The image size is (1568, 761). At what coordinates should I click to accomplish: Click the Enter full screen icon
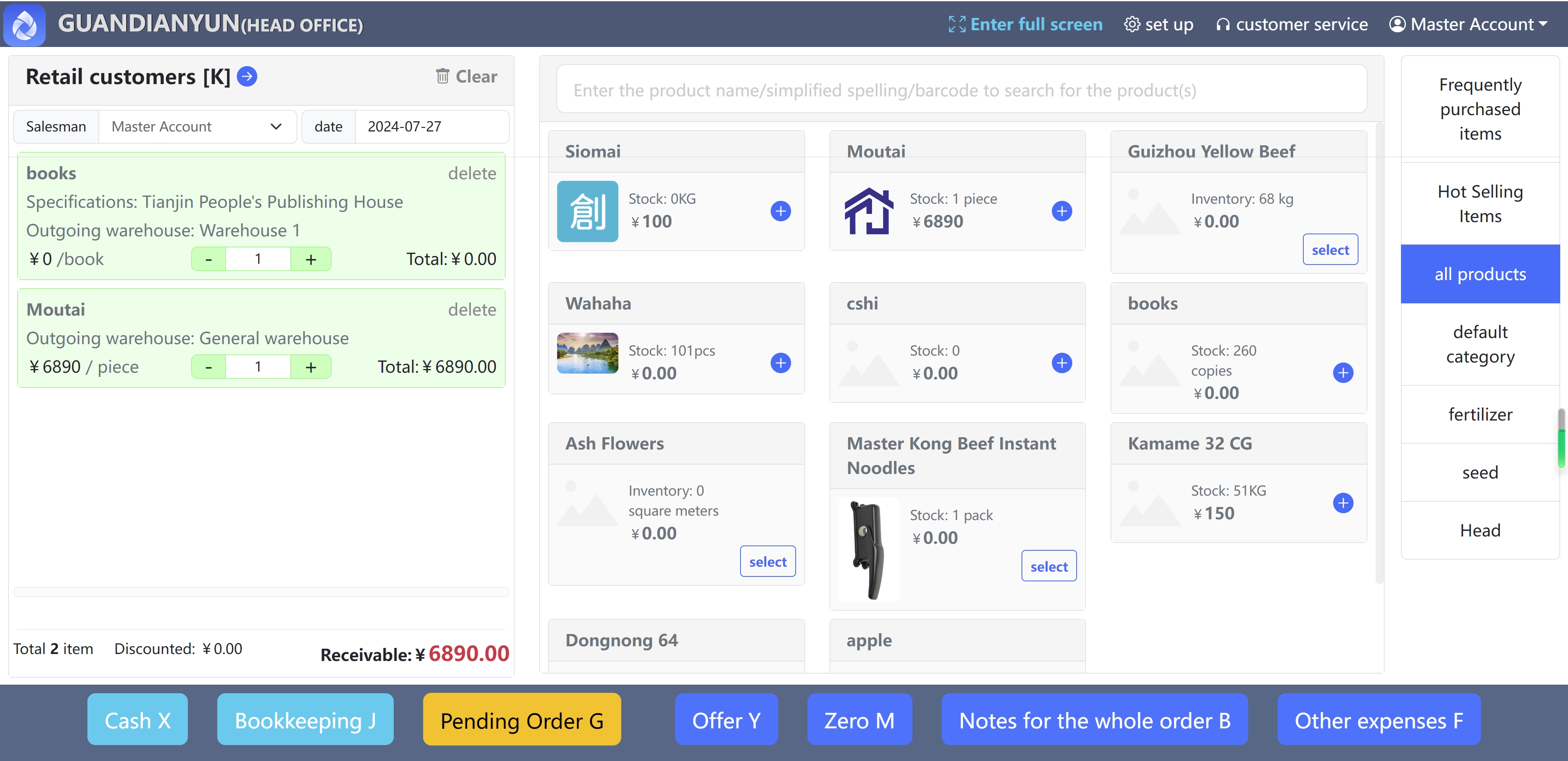point(957,24)
